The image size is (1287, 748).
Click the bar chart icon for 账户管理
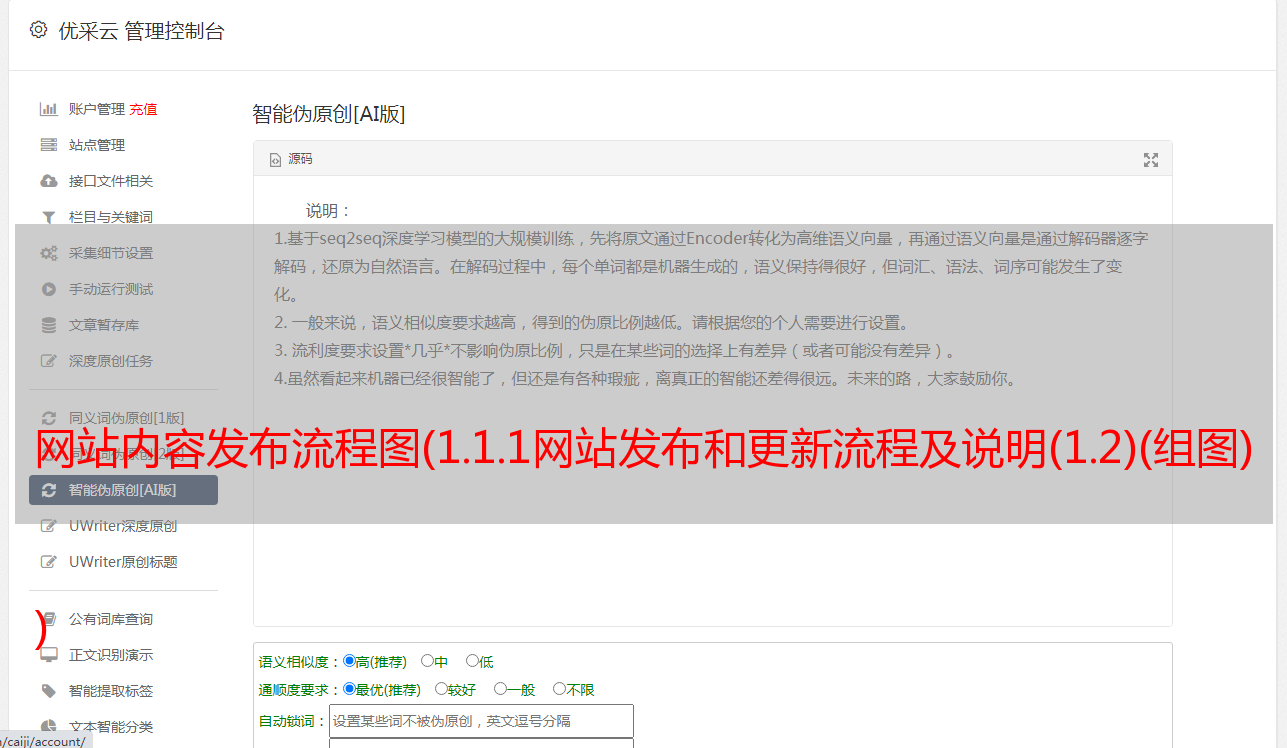pyautogui.click(x=48, y=109)
